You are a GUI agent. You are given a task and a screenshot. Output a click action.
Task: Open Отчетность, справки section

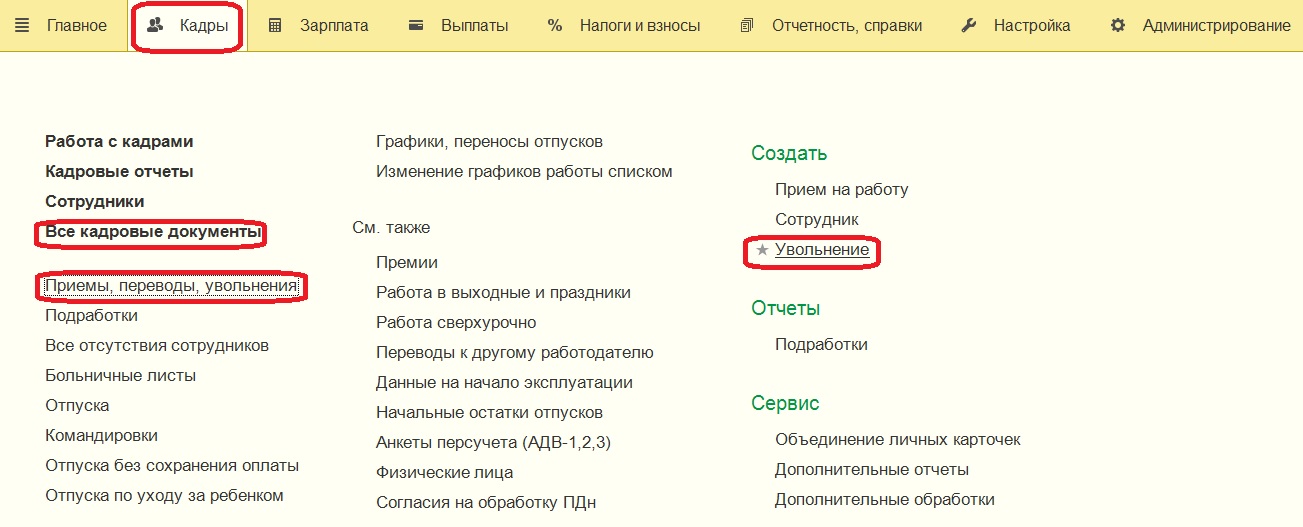(847, 26)
